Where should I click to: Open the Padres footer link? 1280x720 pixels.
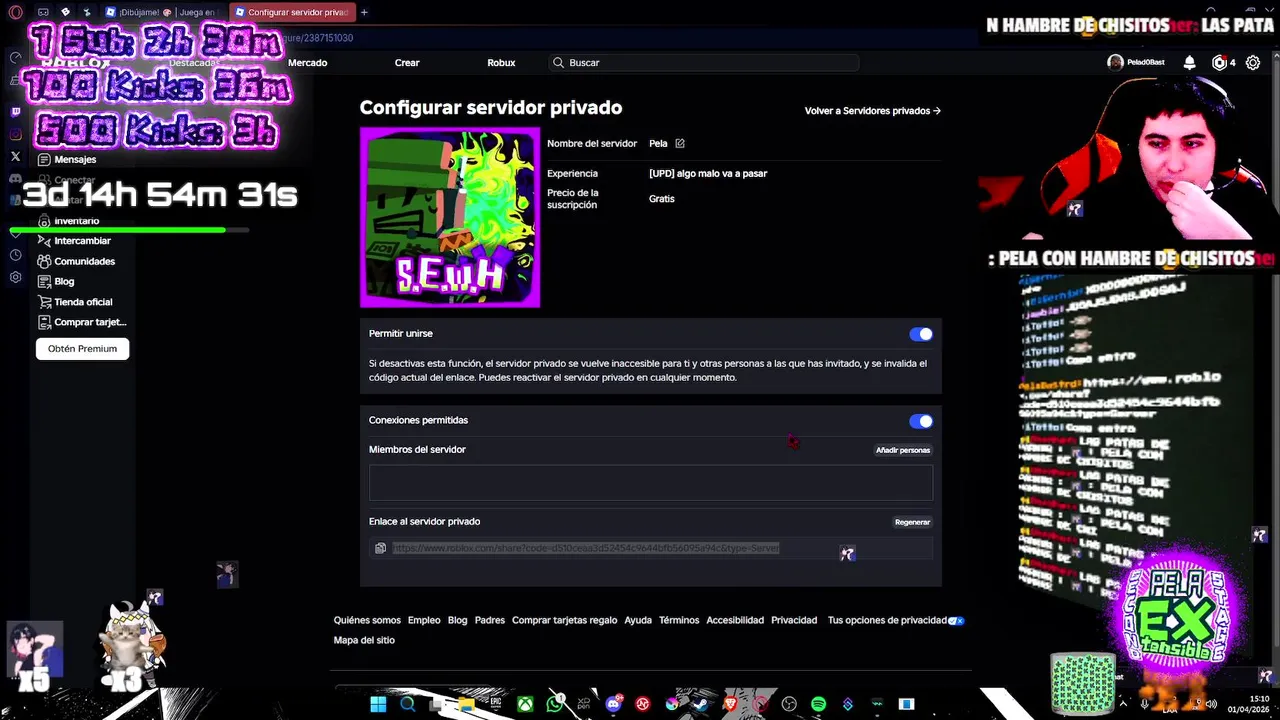tap(490, 620)
